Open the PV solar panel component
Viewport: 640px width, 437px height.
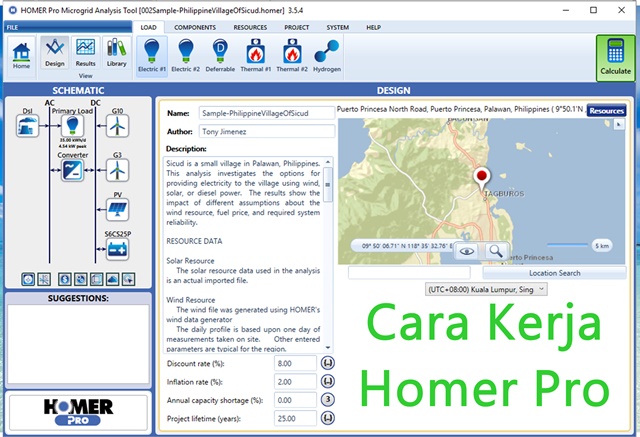pyautogui.click(x=117, y=210)
